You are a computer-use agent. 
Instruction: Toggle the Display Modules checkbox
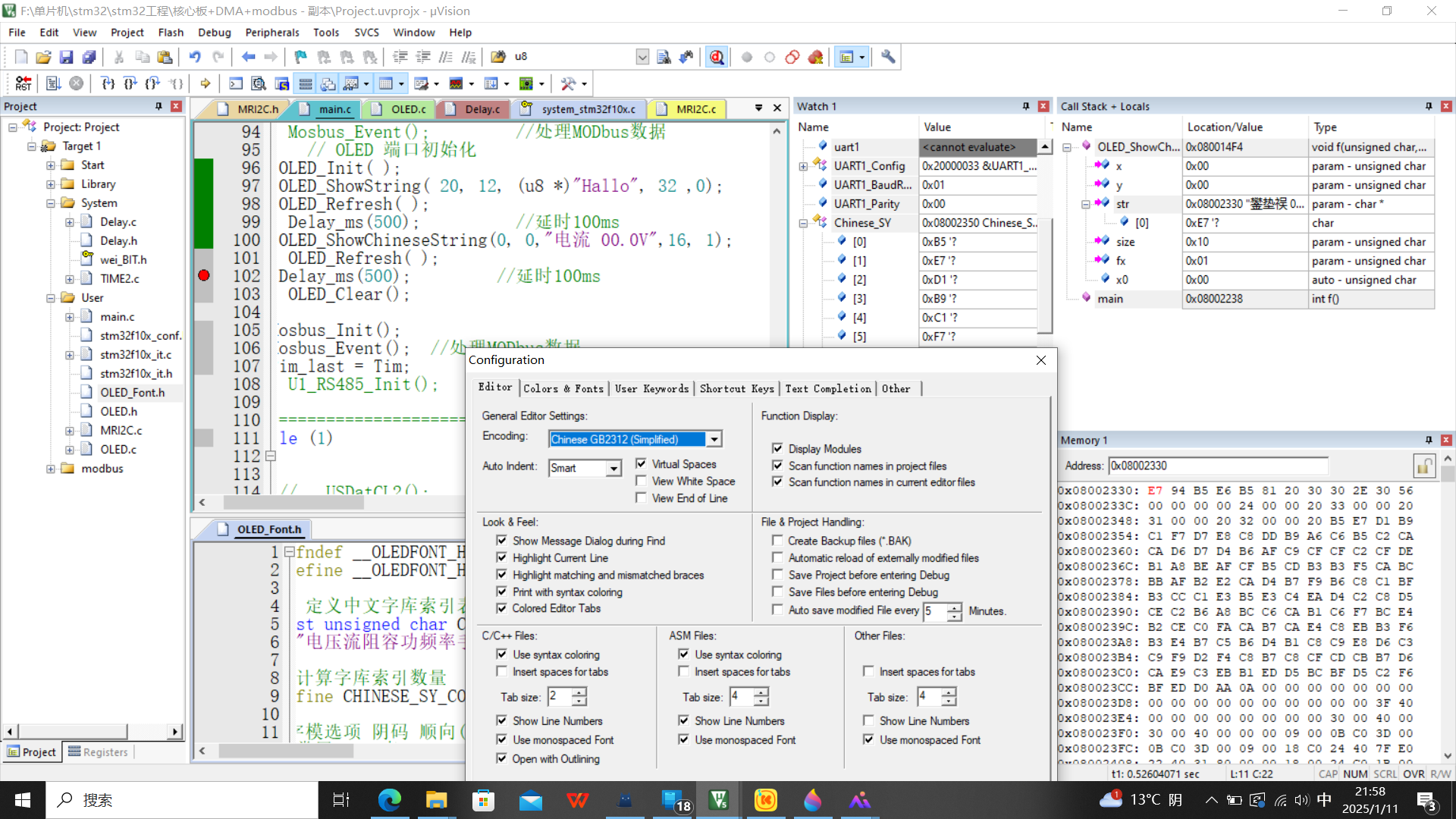click(x=777, y=448)
